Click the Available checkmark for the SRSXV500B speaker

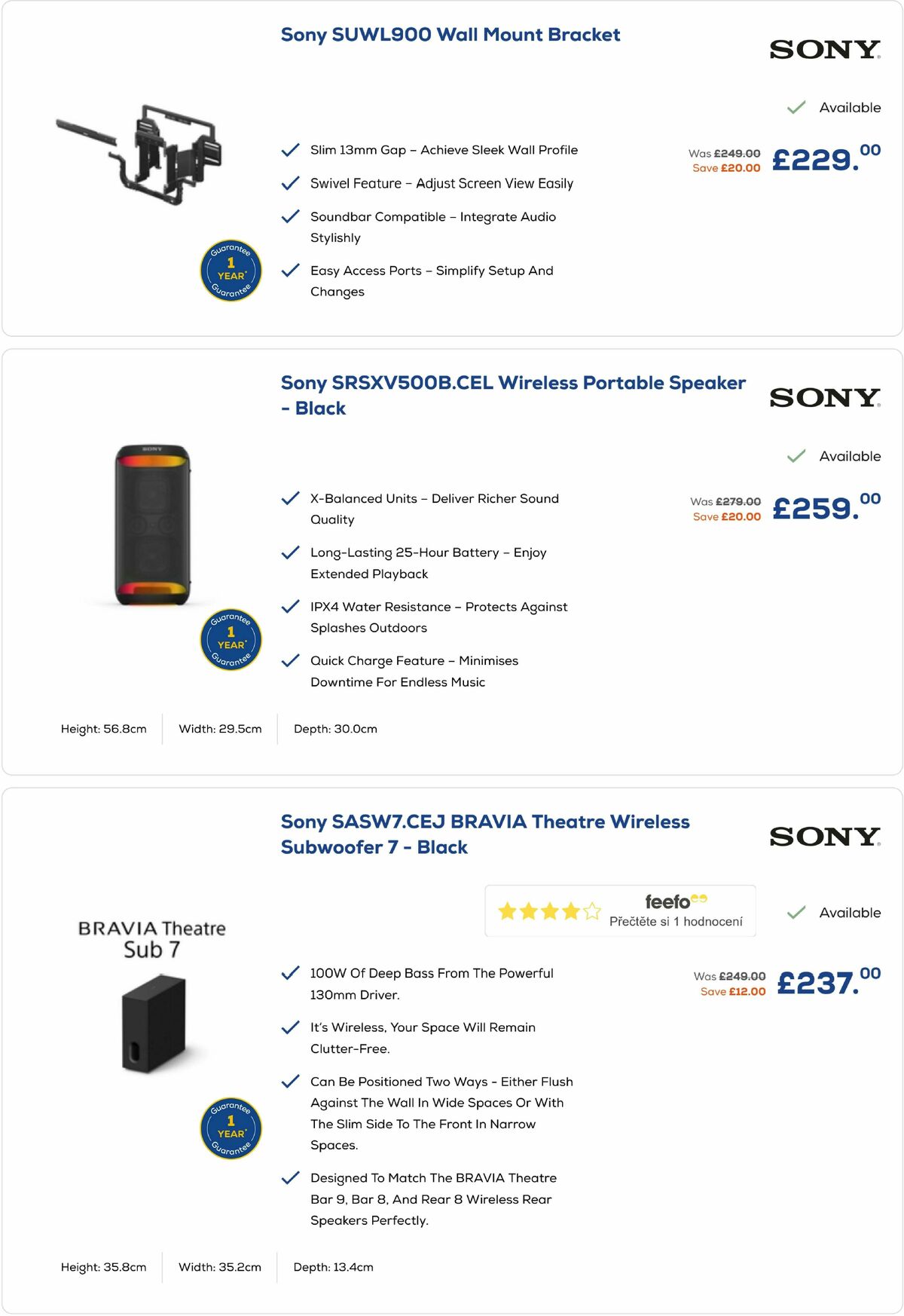[794, 457]
